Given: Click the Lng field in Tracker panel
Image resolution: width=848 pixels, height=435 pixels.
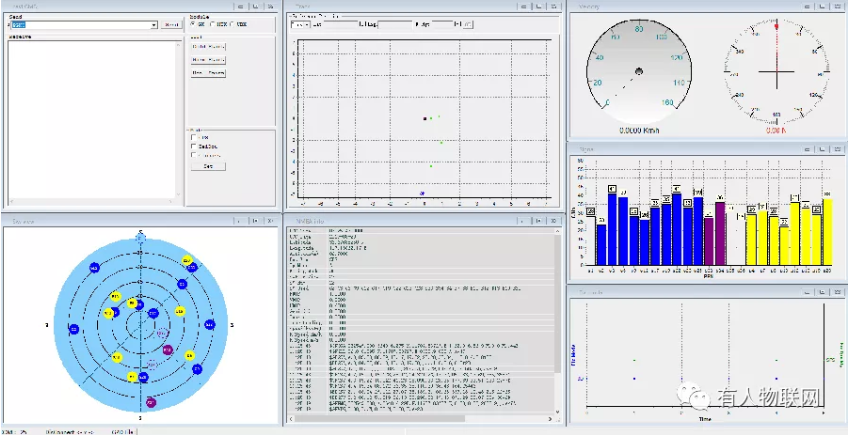Looking at the screenshot, I should (x=395, y=24).
